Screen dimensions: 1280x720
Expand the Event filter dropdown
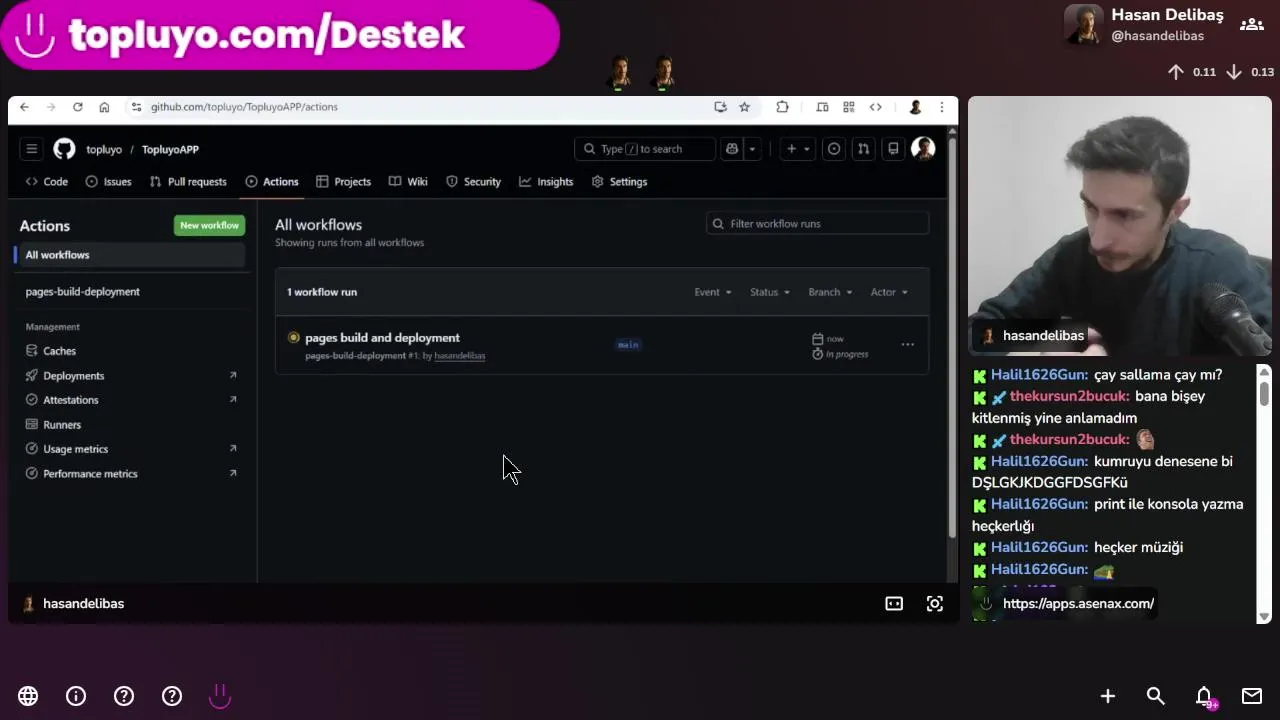(713, 292)
